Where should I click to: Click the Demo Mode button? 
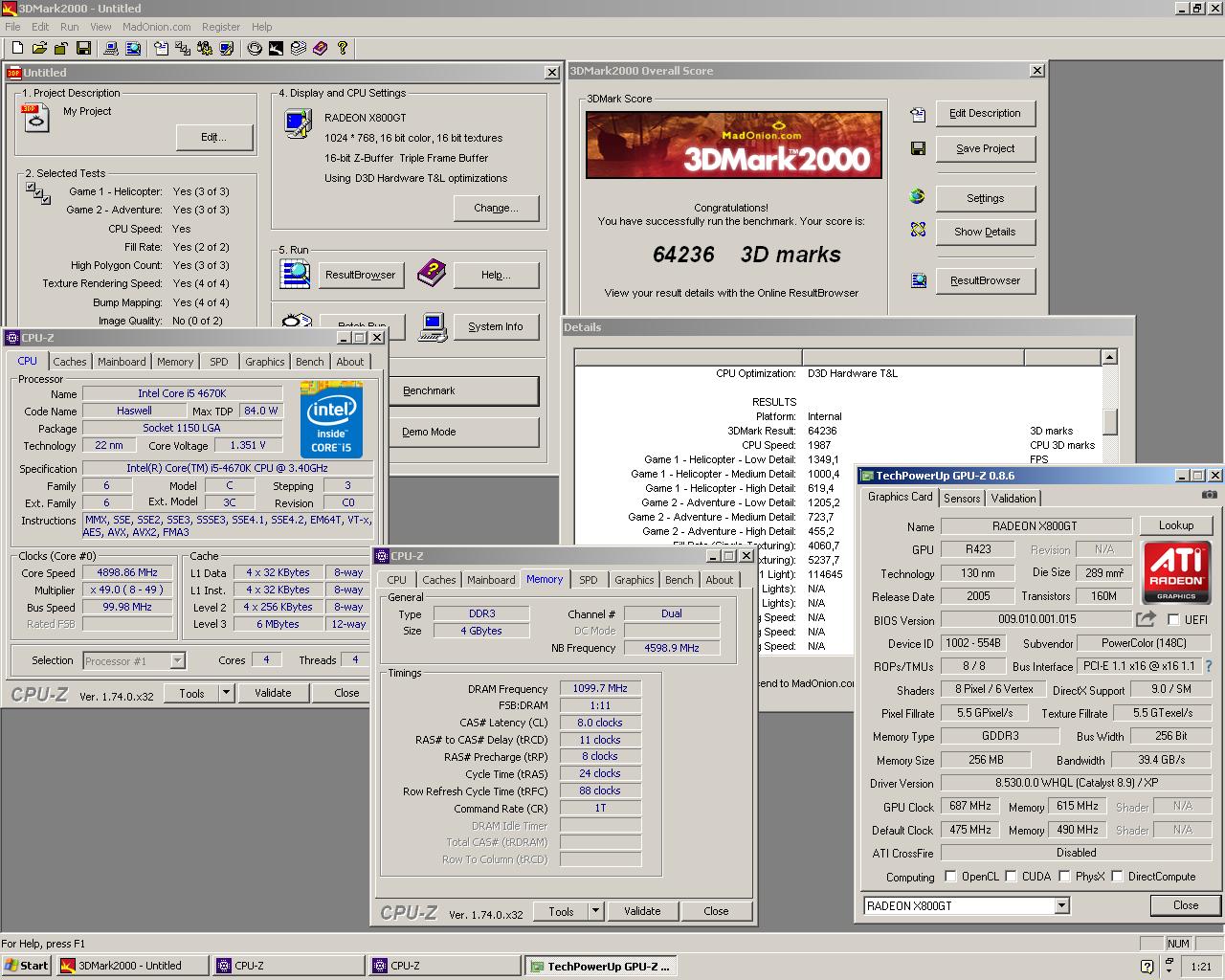pyautogui.click(x=464, y=432)
